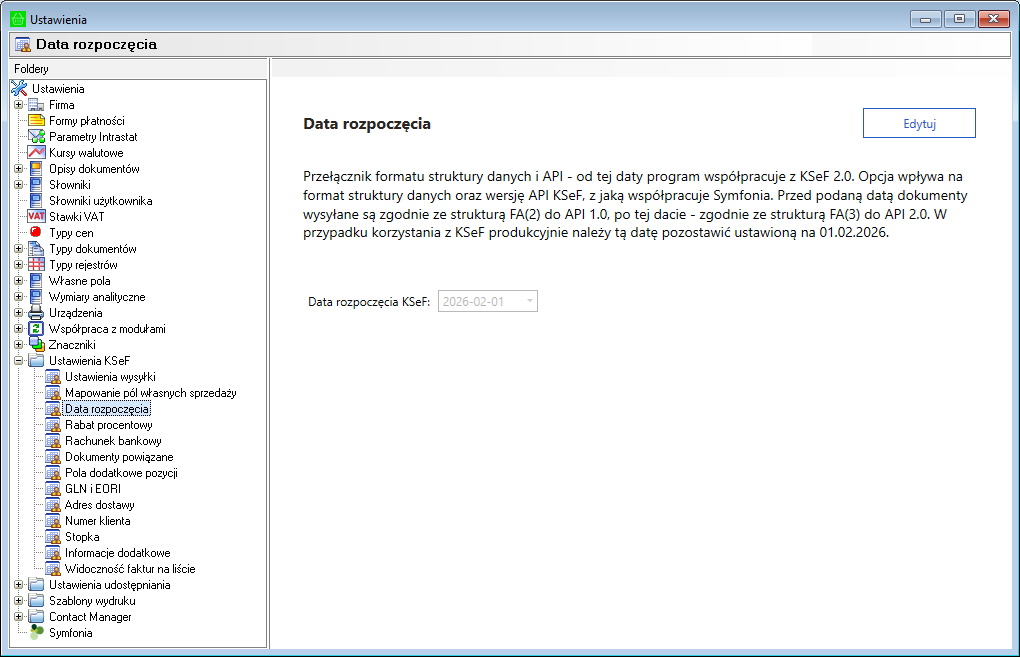
Task: Collapse the Ustawienia KSeF node
Action: coord(18,361)
